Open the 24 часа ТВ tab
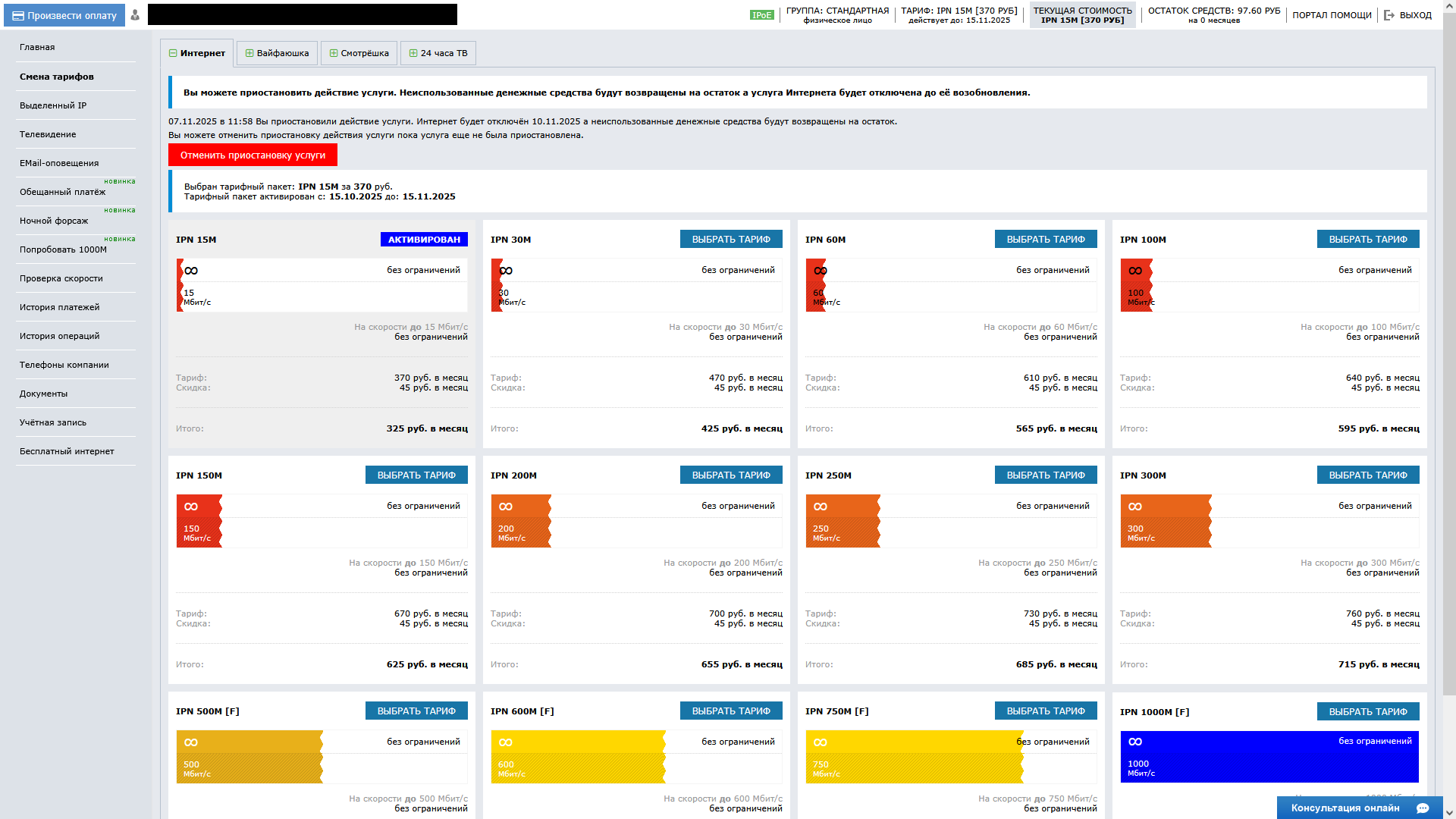 [x=438, y=53]
